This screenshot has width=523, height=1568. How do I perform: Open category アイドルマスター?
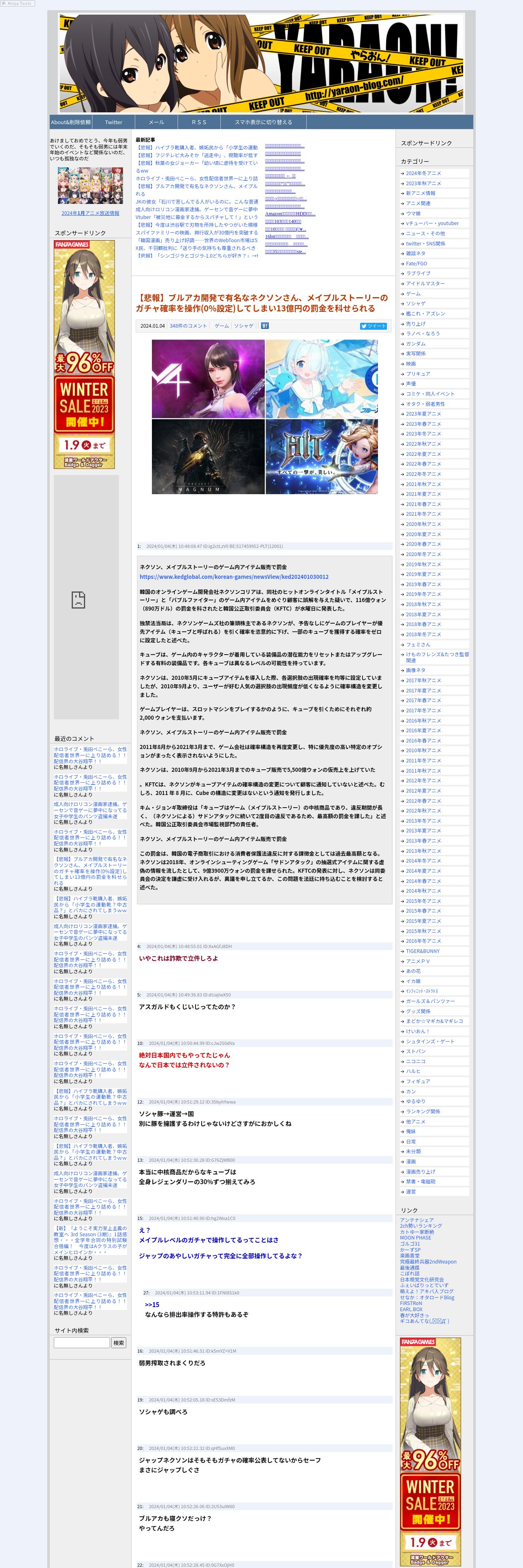[x=426, y=283]
